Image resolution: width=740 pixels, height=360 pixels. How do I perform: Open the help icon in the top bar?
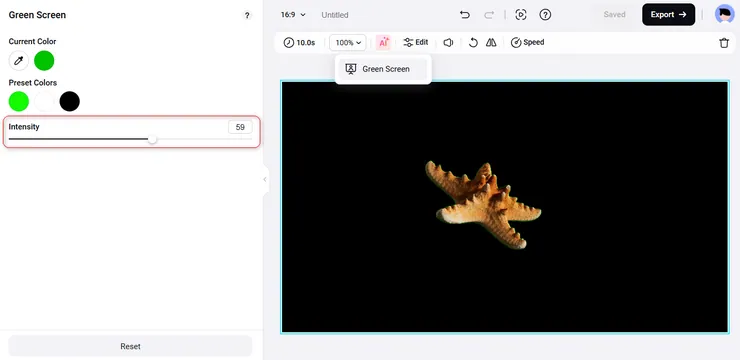point(545,15)
